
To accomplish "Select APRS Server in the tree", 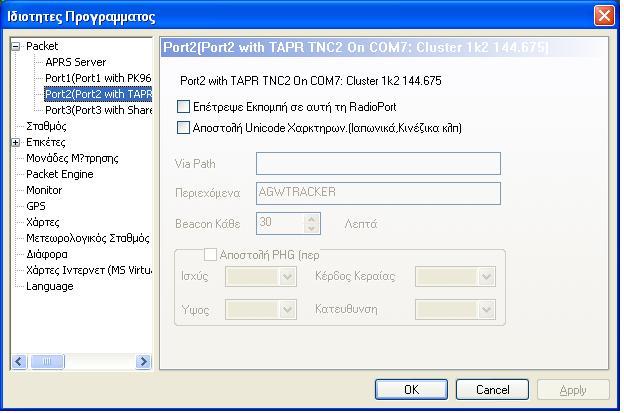I will coord(76,62).
